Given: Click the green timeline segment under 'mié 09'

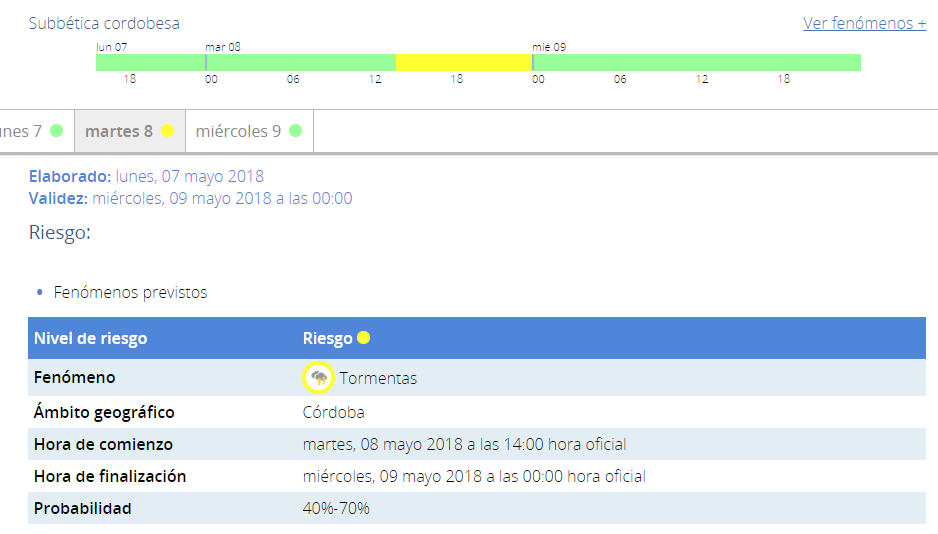Looking at the screenshot, I should pos(697,62).
